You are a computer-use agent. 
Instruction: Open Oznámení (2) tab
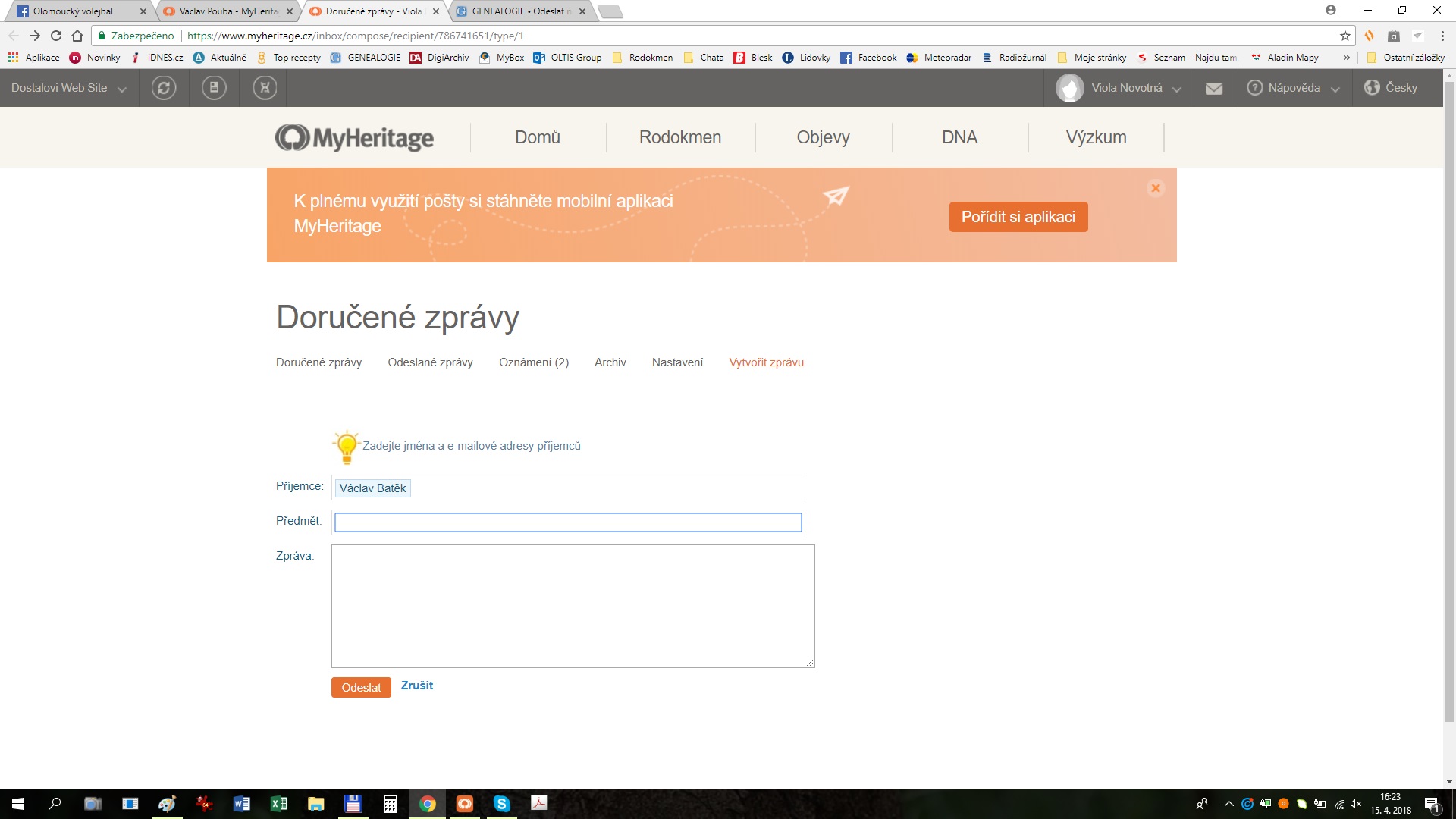click(533, 362)
